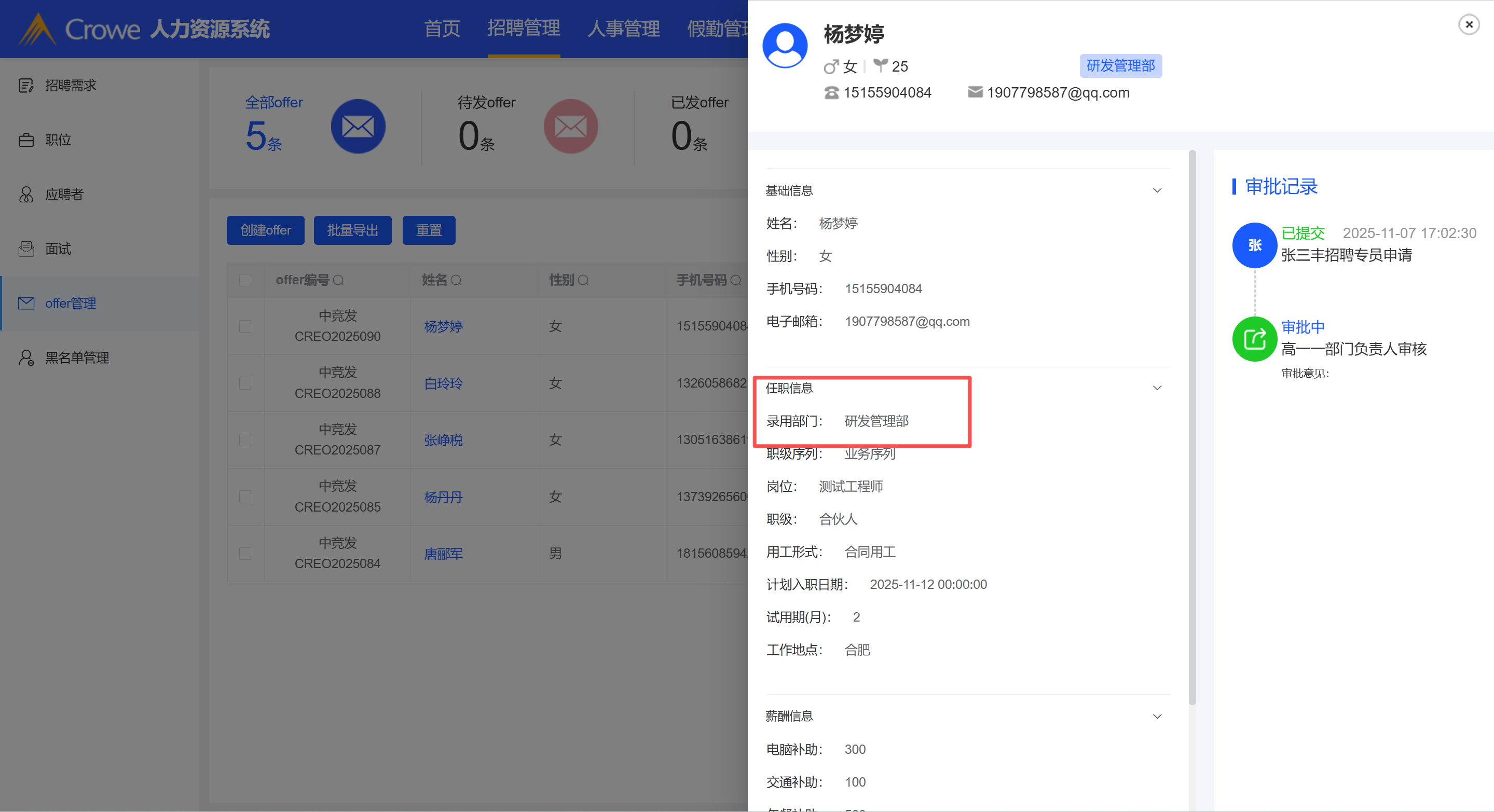Tick the checkbox for CREO2025088 row
Viewport: 1494px width, 812px height.
point(246,383)
